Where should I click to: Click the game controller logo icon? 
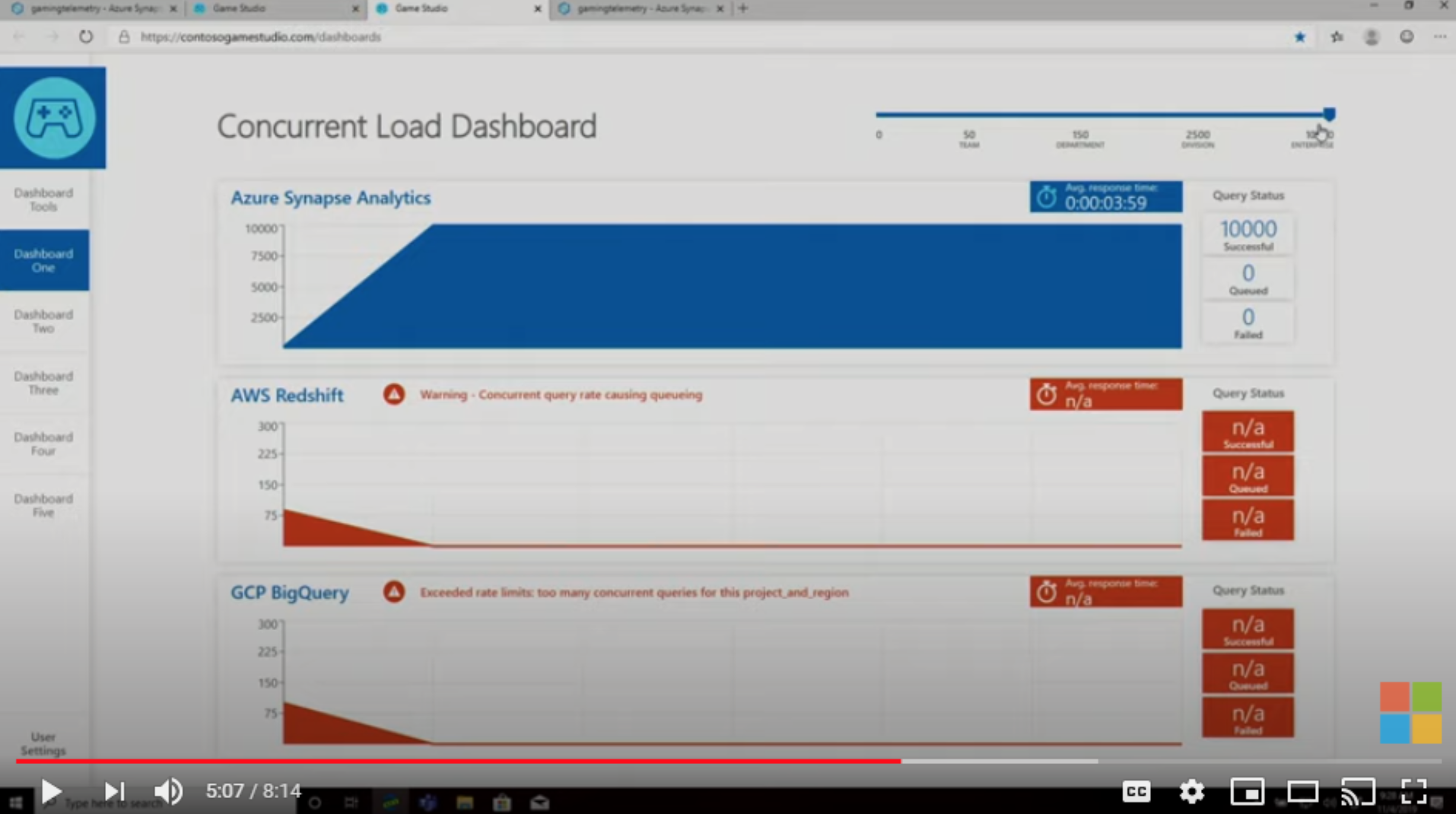[x=54, y=117]
